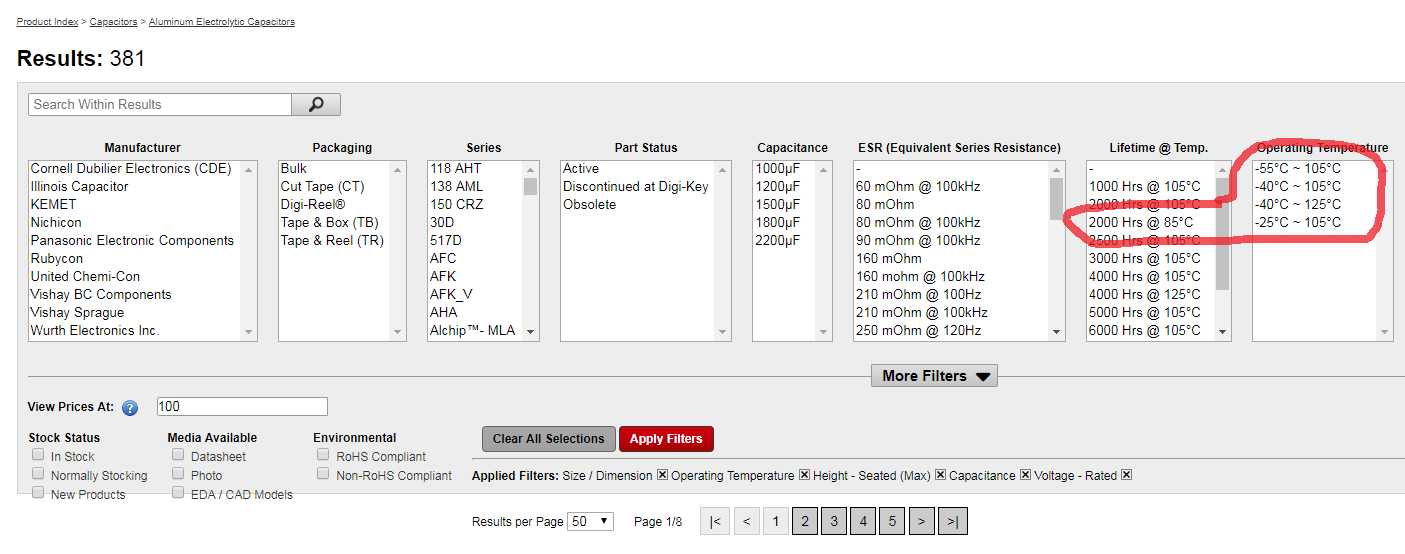
Task: Check EDA / CAD Models option
Action: coord(178,493)
